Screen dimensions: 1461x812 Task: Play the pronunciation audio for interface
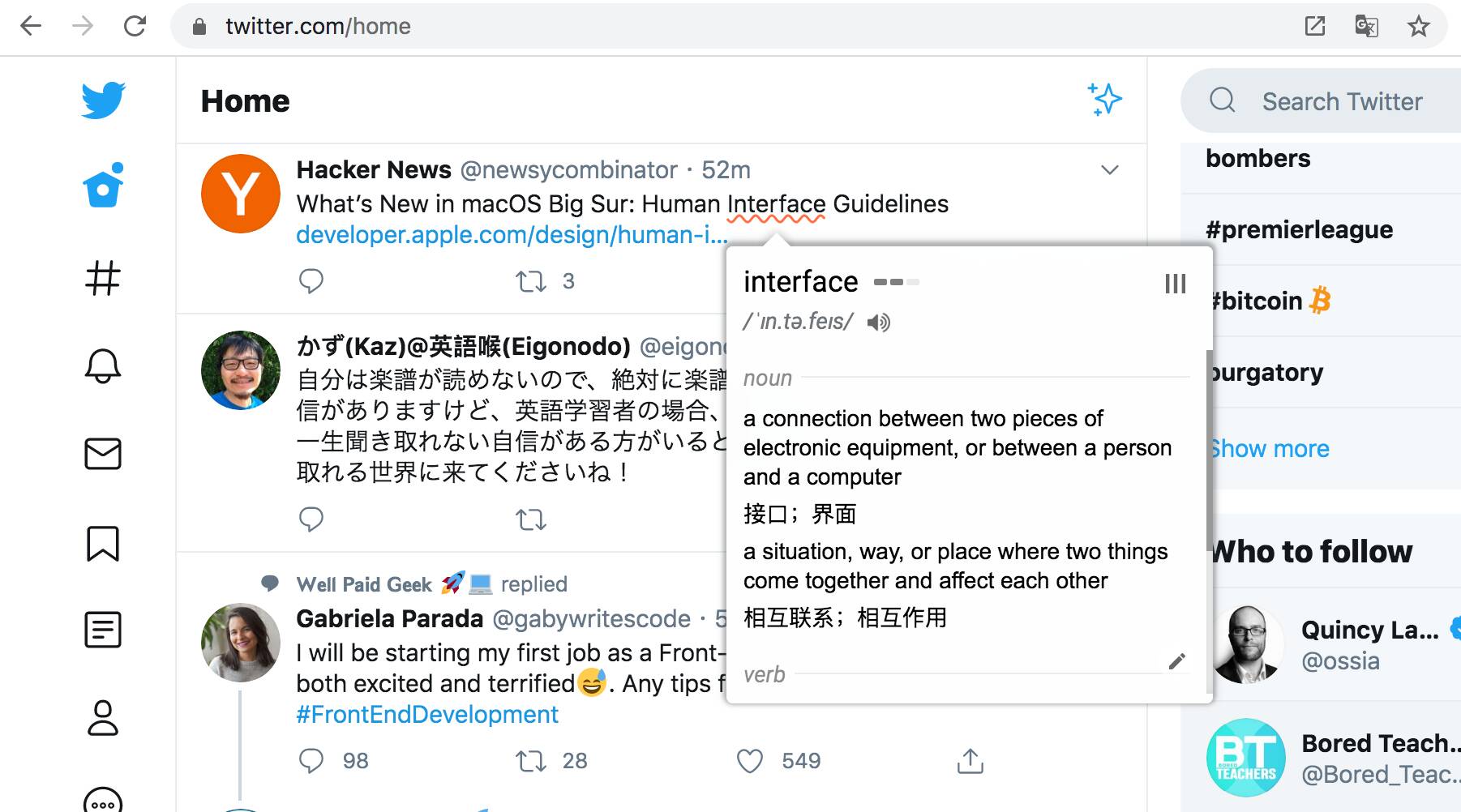pos(878,323)
